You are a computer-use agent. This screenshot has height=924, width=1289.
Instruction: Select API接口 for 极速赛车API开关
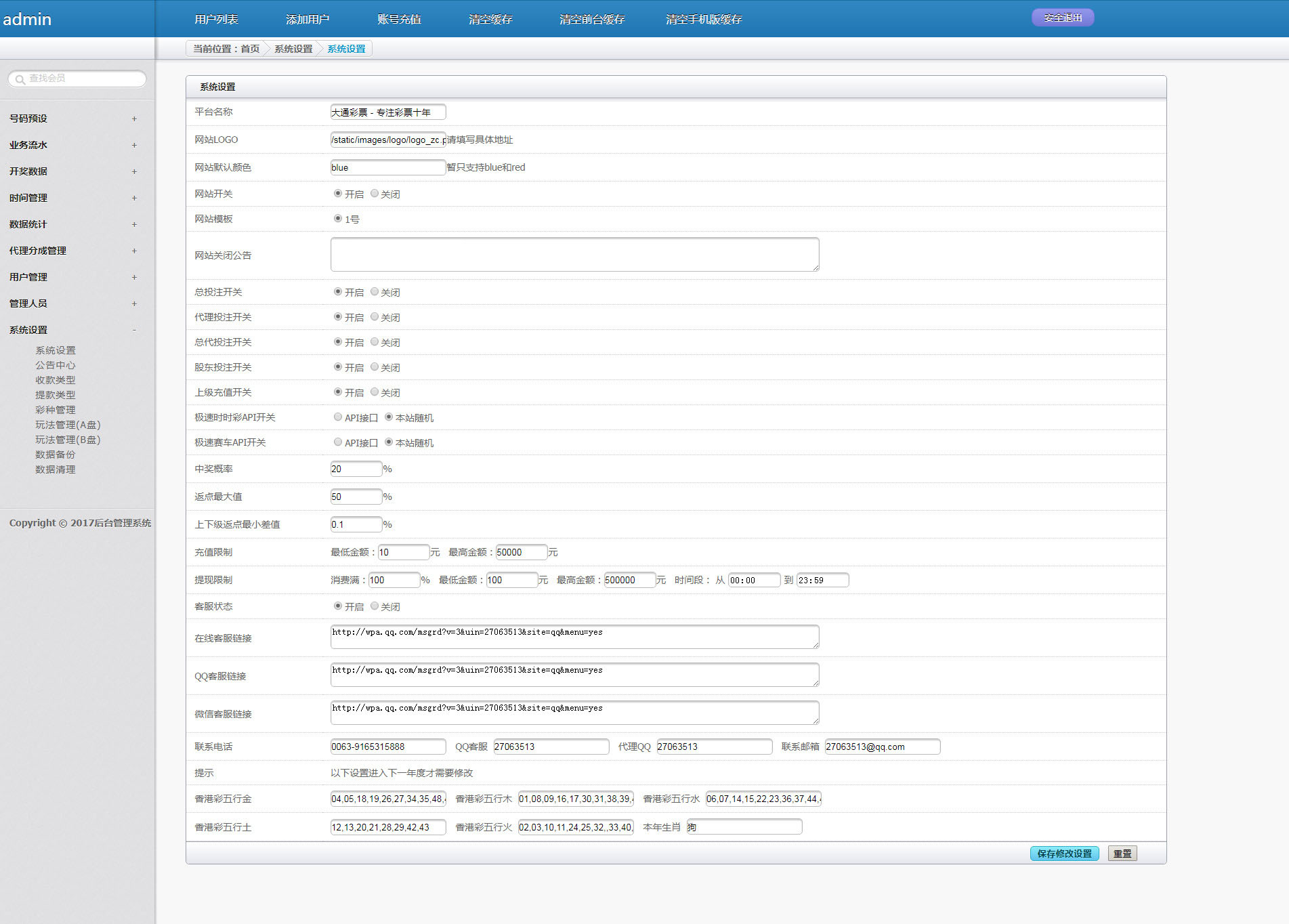(x=338, y=442)
